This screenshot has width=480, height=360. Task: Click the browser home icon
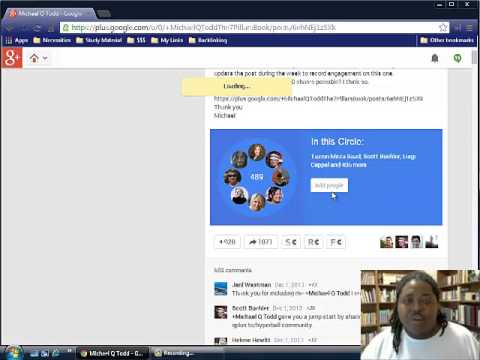[51, 28]
